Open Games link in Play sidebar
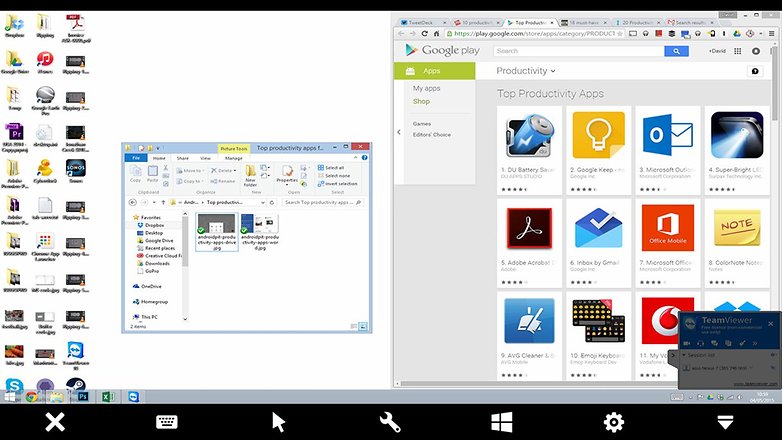The height and width of the screenshot is (440, 782). tap(421, 123)
